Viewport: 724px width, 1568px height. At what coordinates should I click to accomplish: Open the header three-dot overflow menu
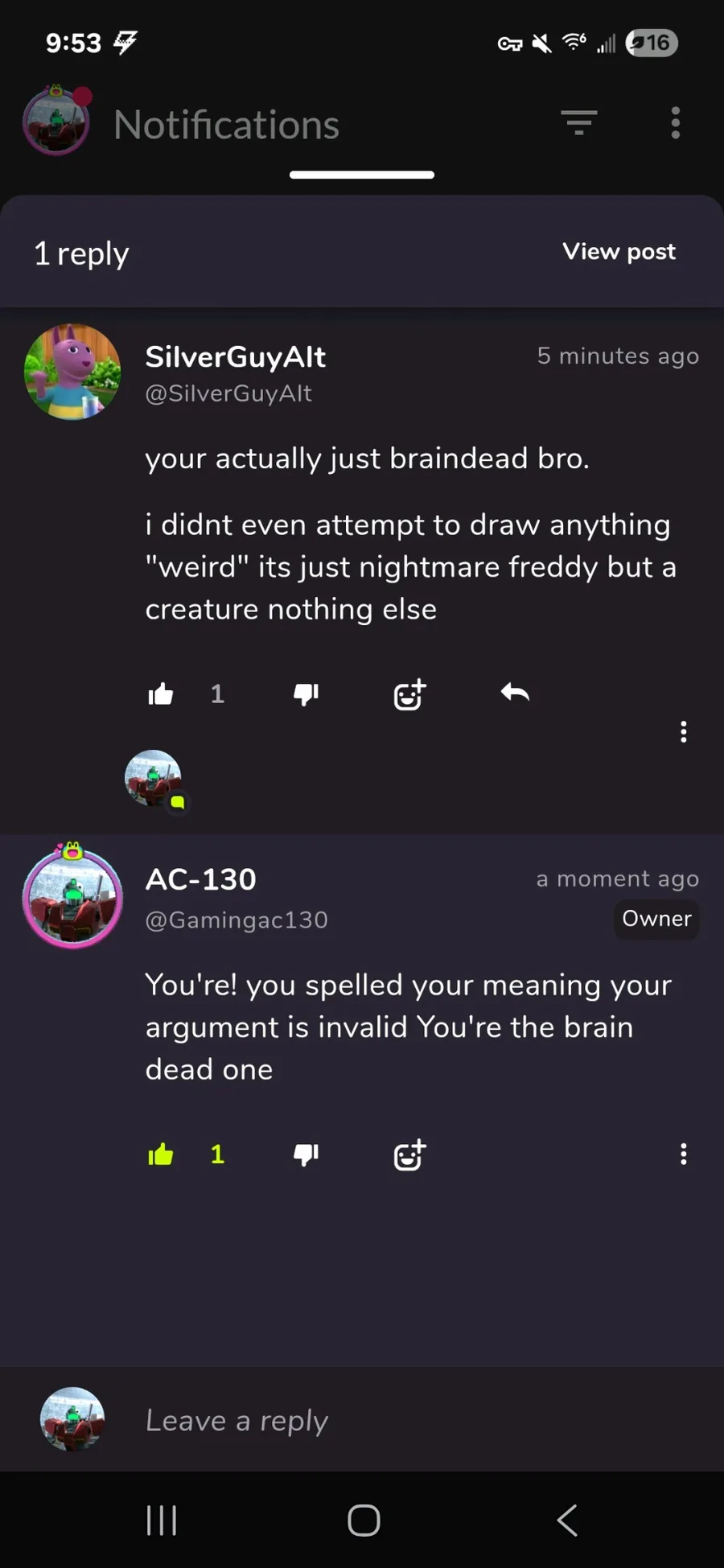(676, 123)
